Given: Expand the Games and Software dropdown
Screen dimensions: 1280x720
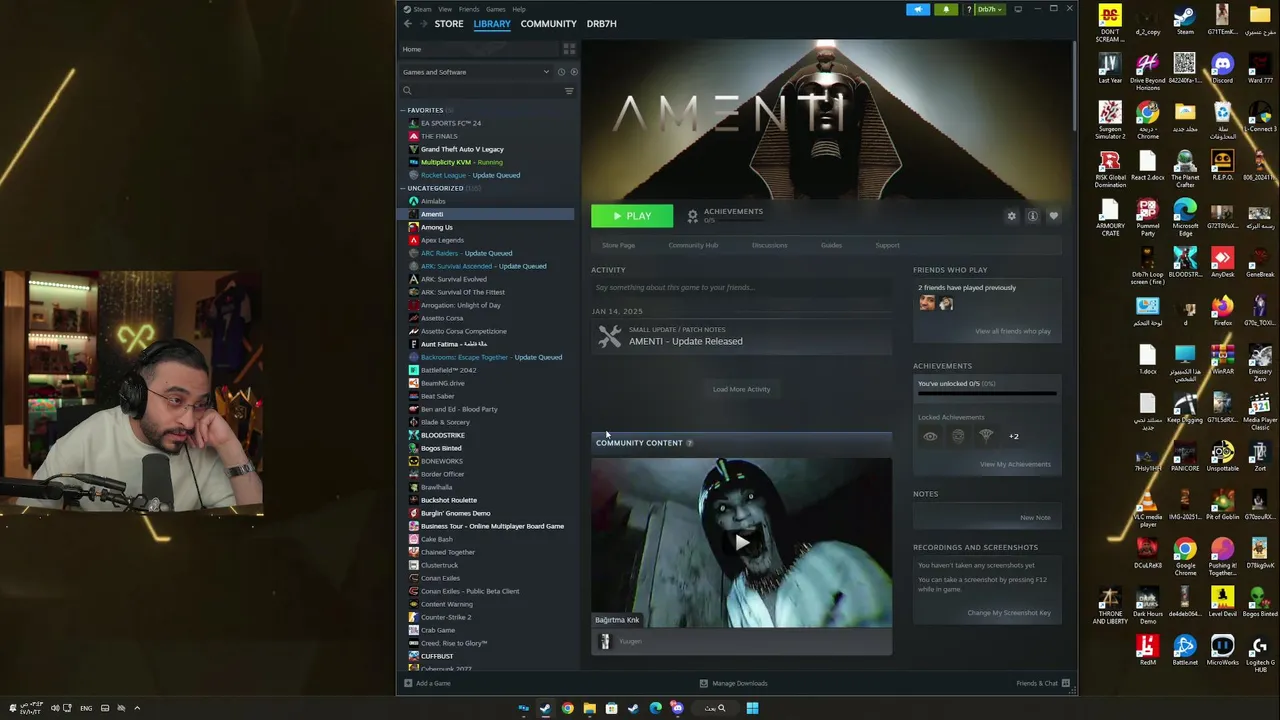Looking at the screenshot, I should 476,72.
